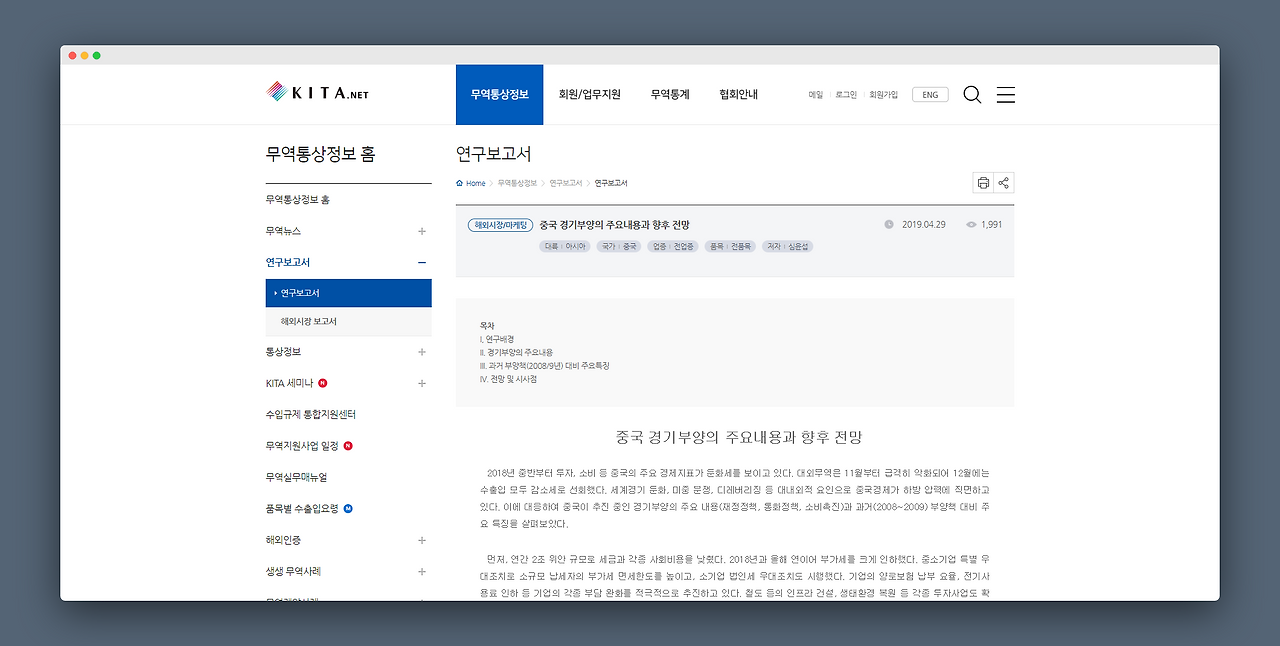
Task: Click the 저자 심윤섭 tag
Action: point(788,246)
